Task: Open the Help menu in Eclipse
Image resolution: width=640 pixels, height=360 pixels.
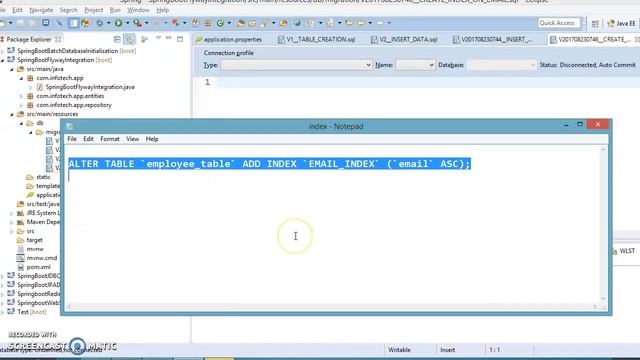Action: click(x=162, y=10)
